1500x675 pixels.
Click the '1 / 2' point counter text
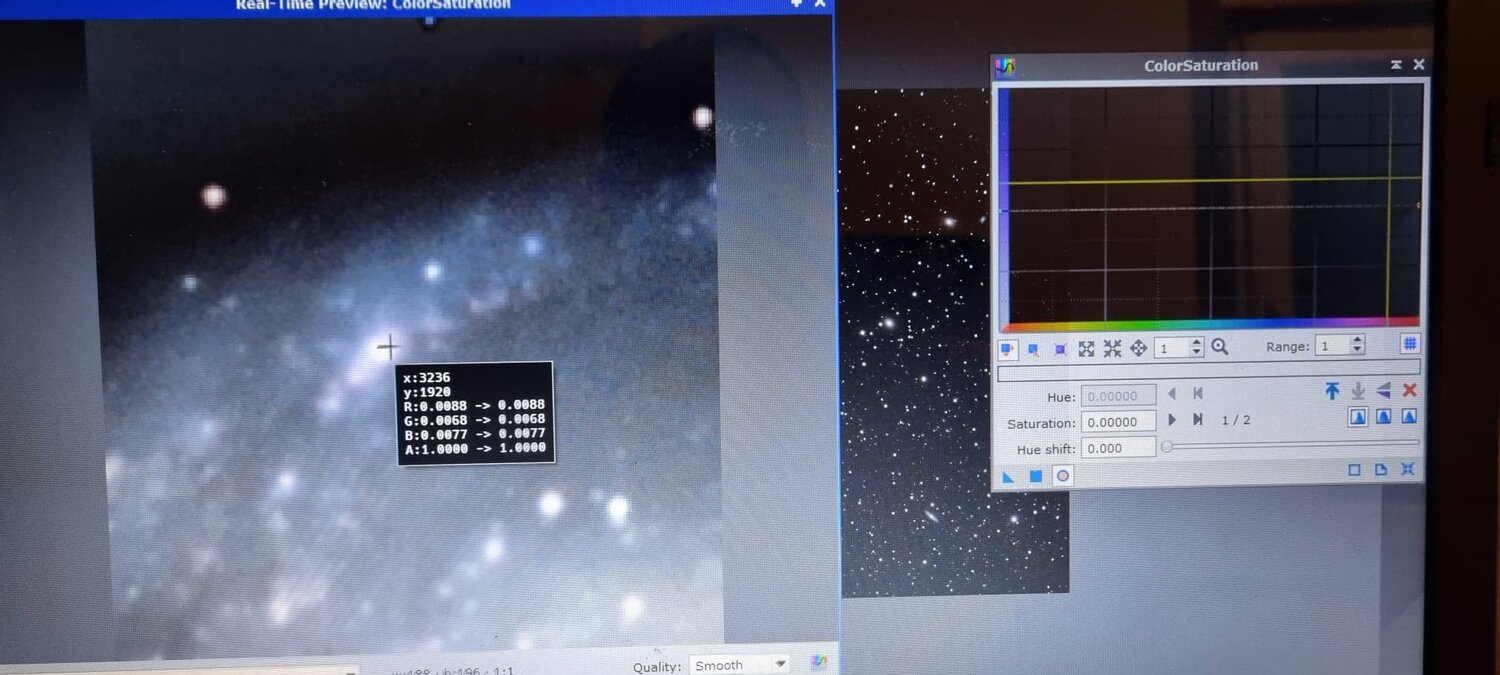click(1236, 421)
